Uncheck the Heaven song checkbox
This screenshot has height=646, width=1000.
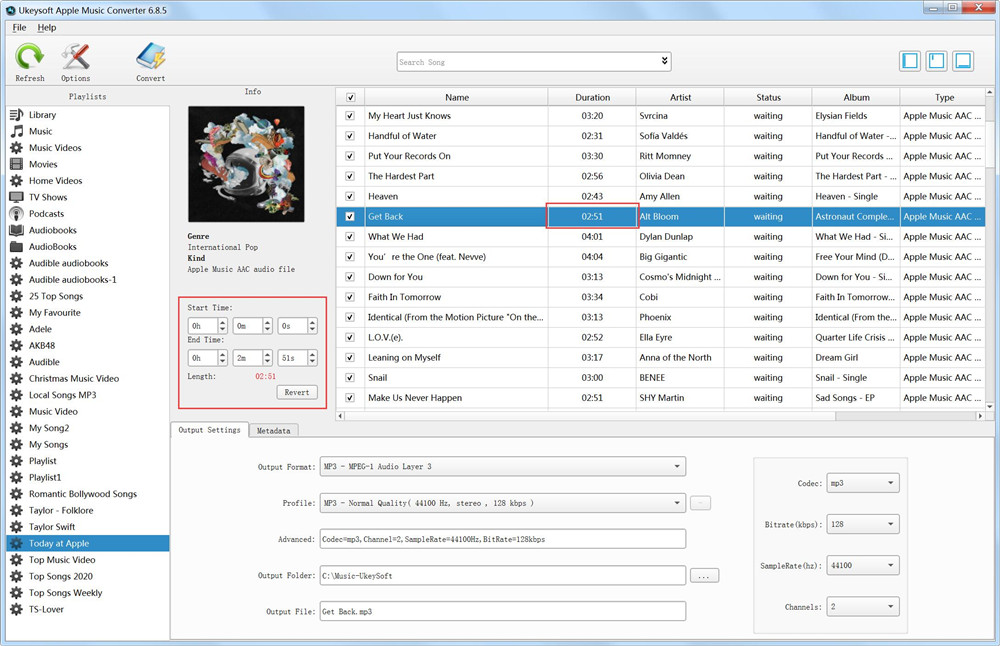point(349,196)
